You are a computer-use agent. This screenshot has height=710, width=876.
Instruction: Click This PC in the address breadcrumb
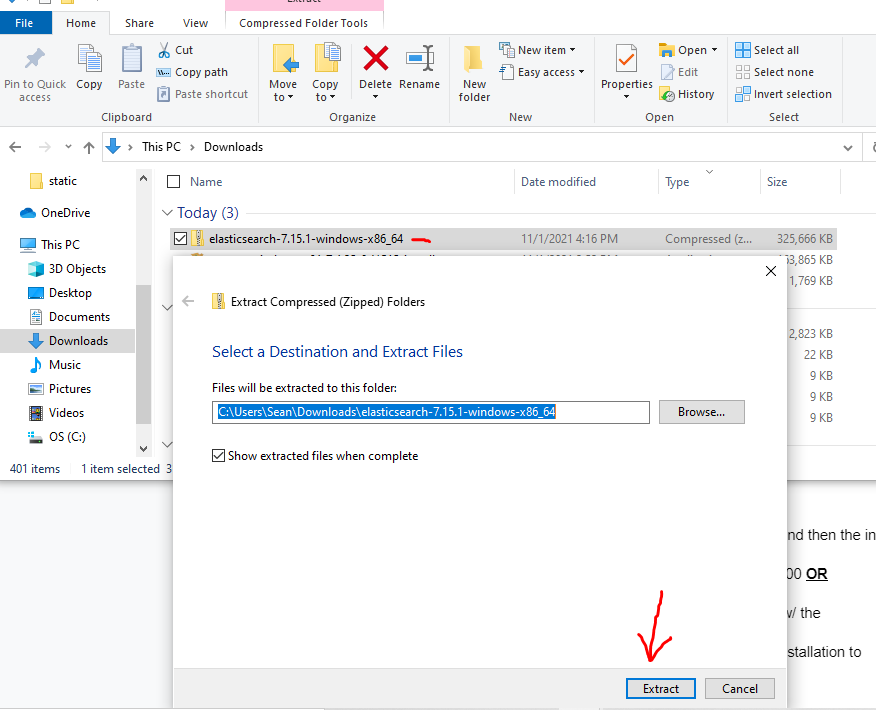(x=161, y=147)
